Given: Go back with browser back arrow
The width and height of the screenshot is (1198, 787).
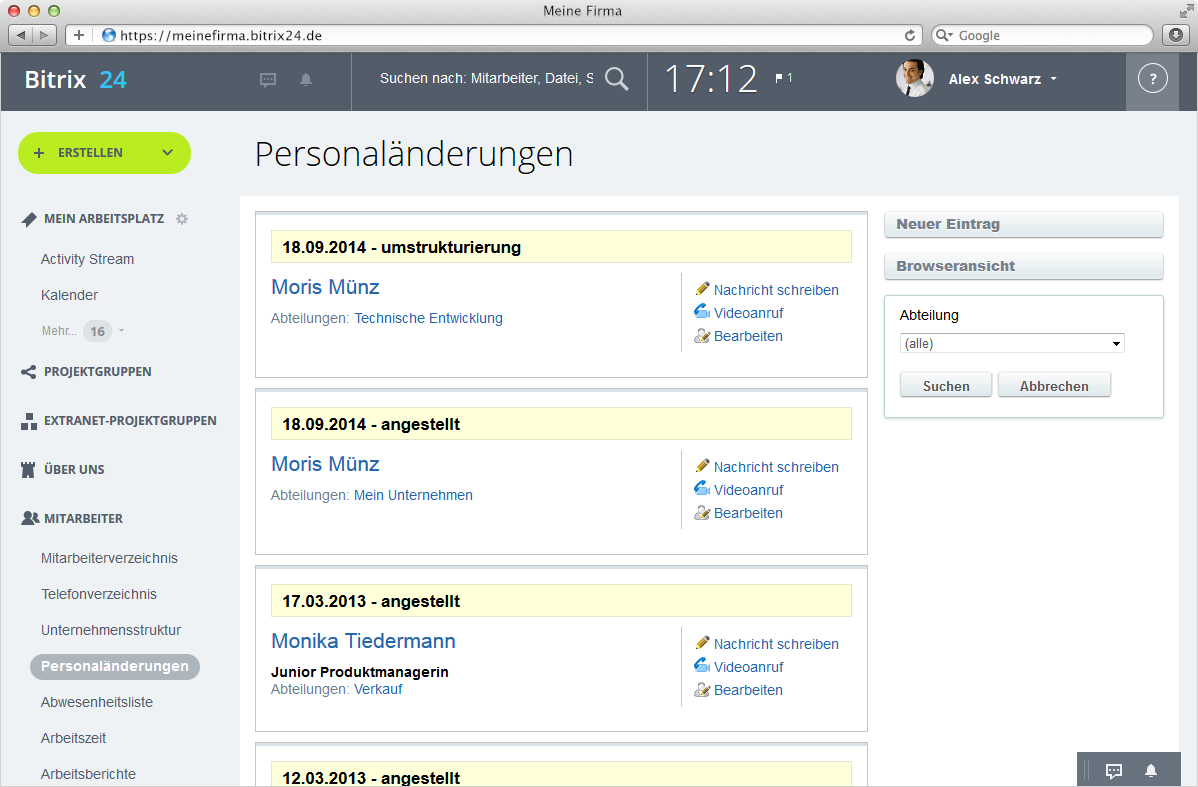Looking at the screenshot, I should [21, 35].
